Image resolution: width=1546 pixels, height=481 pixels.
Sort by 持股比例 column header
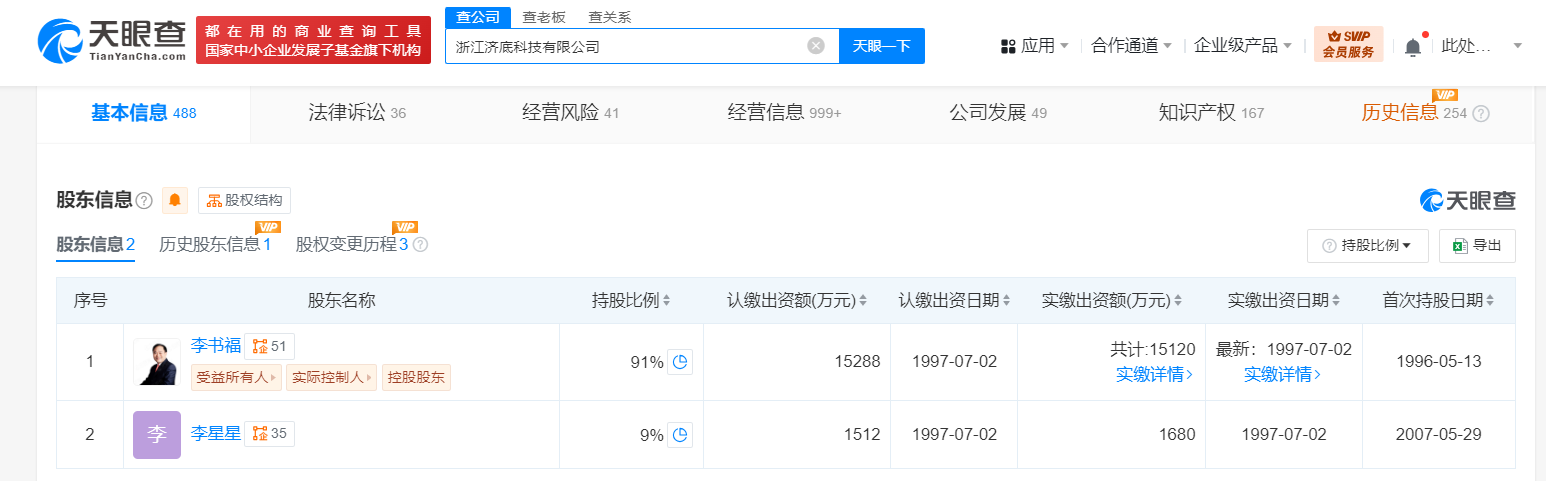click(630, 300)
